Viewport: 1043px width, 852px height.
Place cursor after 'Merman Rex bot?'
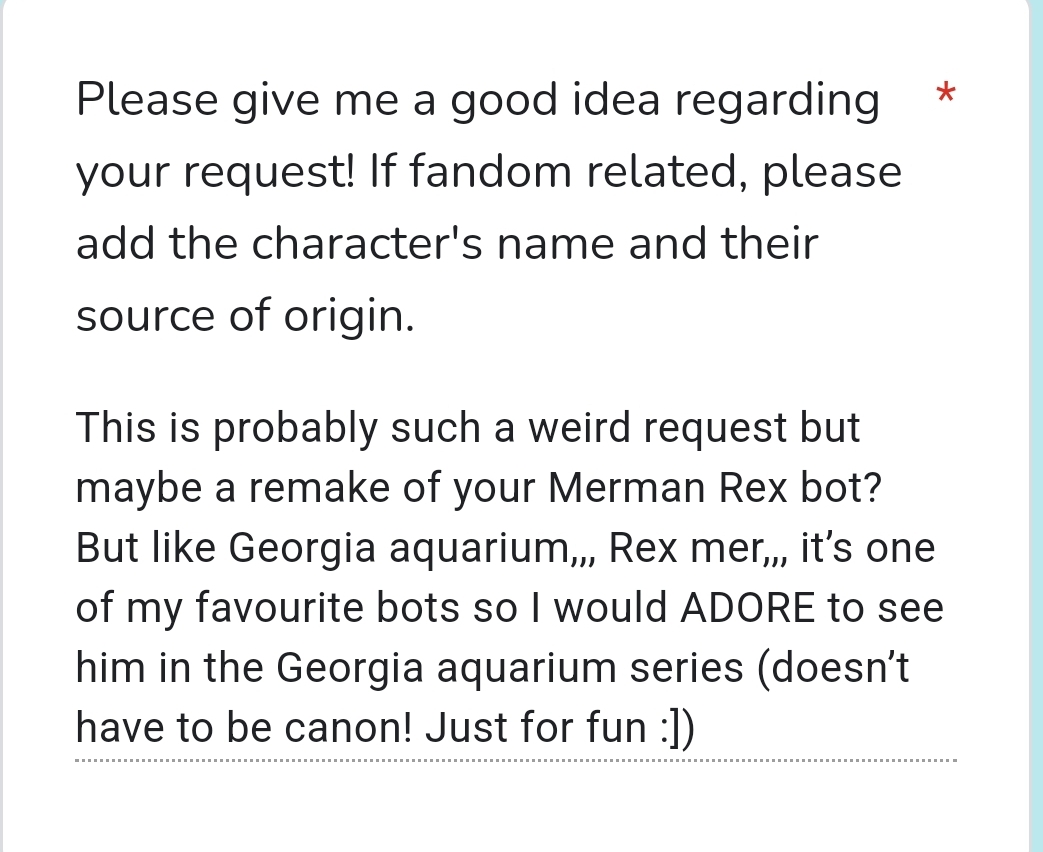884,488
